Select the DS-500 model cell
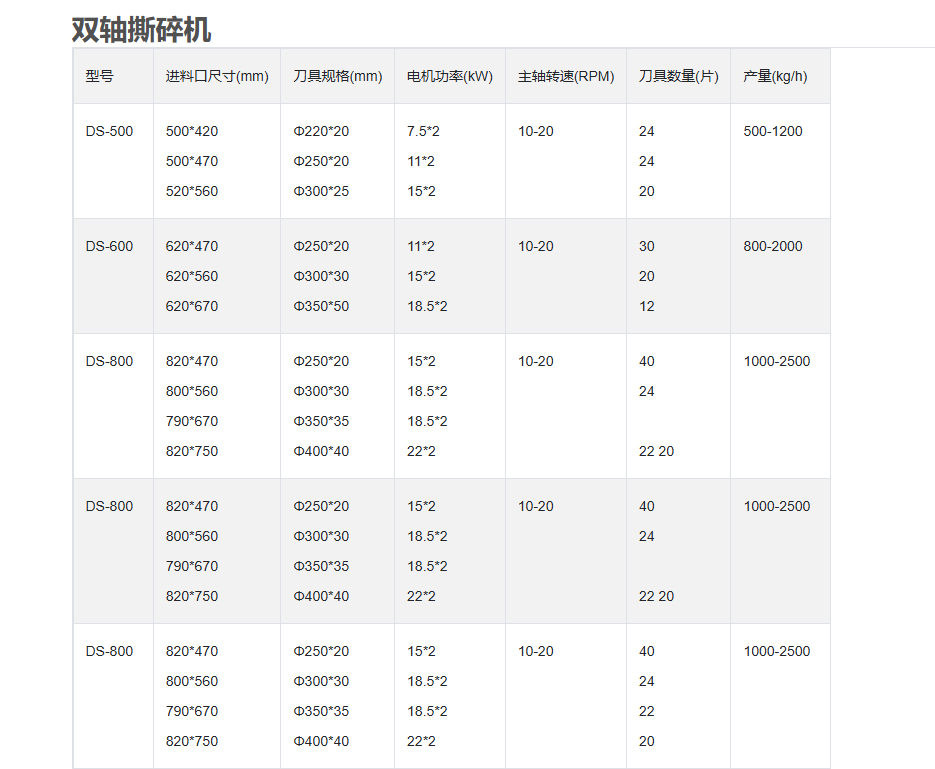935x769 pixels. (x=109, y=131)
